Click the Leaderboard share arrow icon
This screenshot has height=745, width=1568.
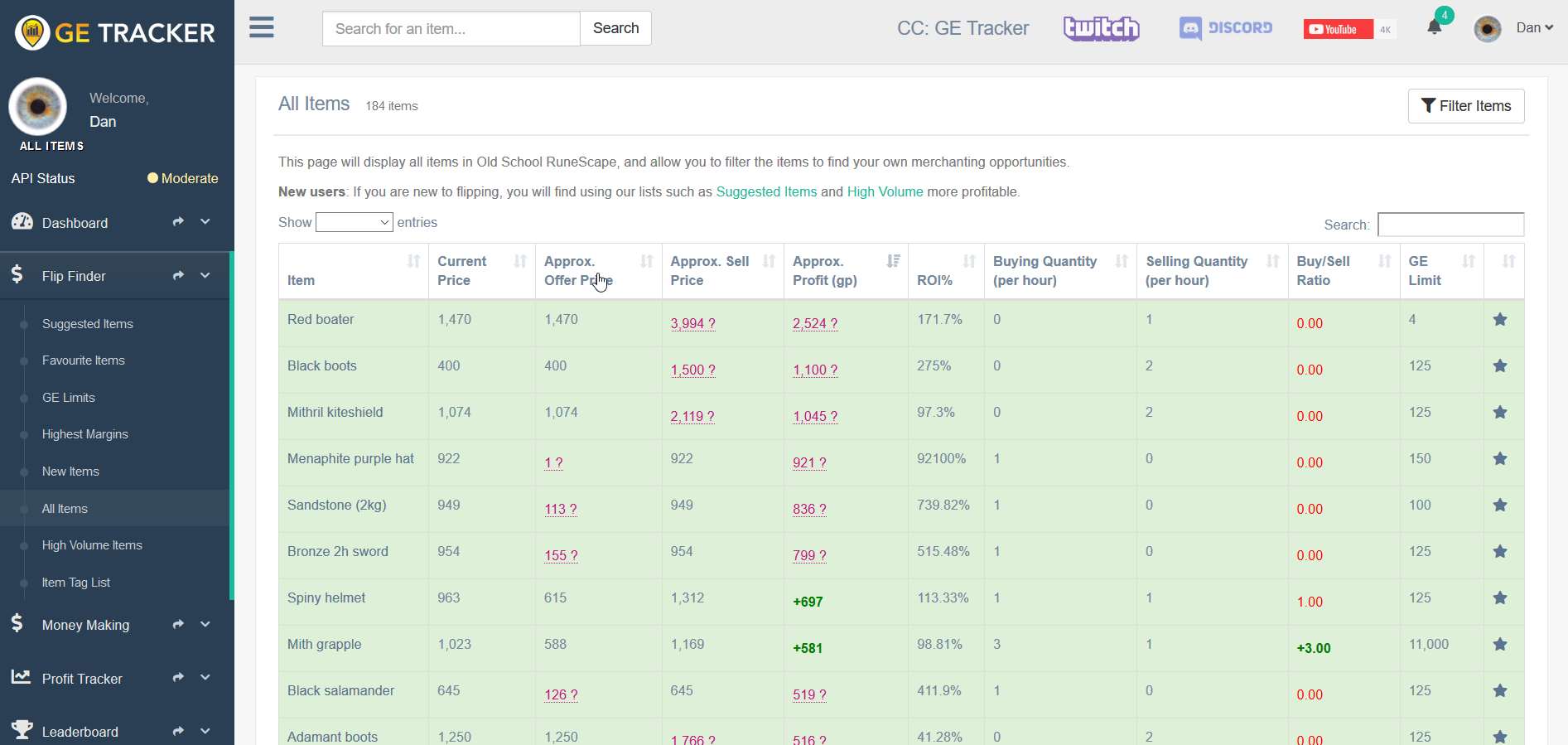[178, 731]
